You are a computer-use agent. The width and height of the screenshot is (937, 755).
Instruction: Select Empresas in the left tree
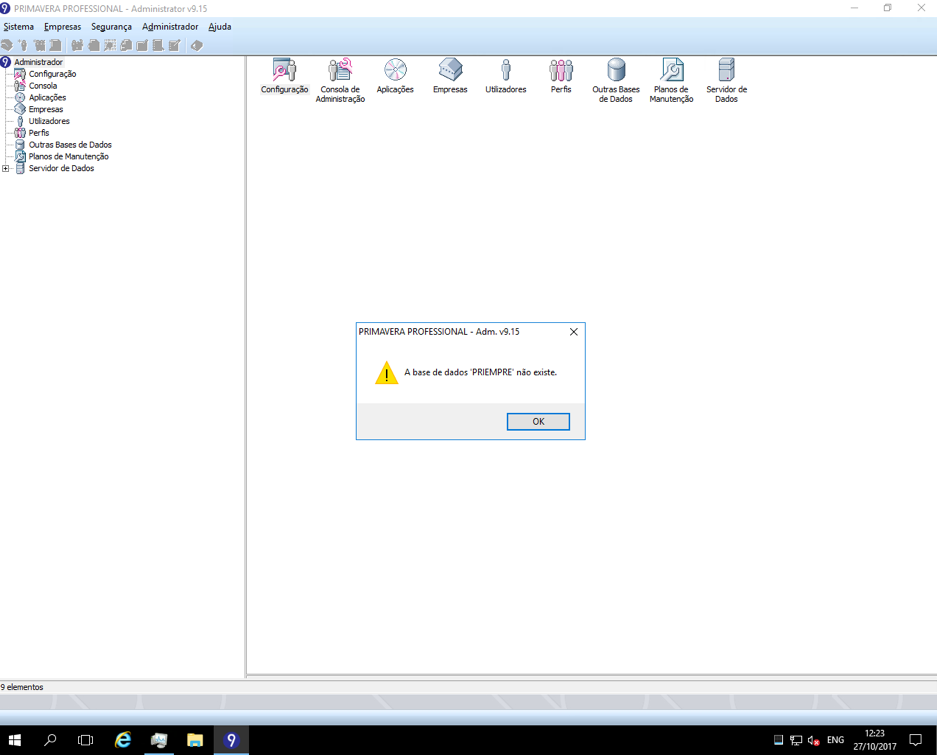tap(45, 109)
